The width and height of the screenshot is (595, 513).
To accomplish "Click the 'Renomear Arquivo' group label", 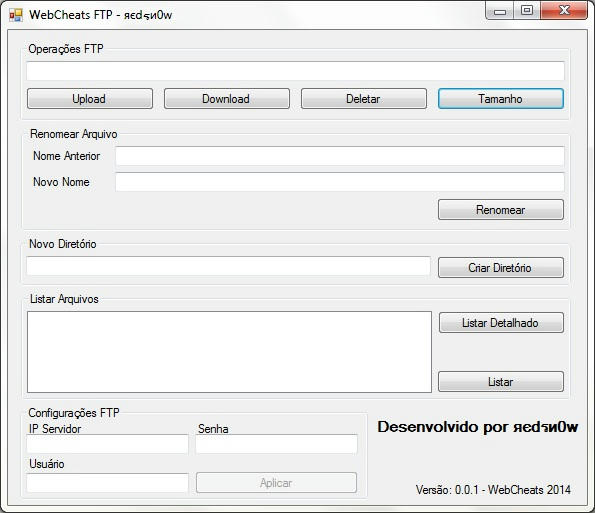I will (x=74, y=134).
